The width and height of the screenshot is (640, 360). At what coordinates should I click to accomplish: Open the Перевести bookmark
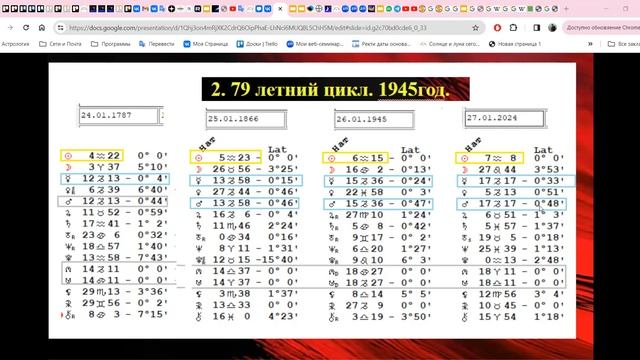pos(157,44)
